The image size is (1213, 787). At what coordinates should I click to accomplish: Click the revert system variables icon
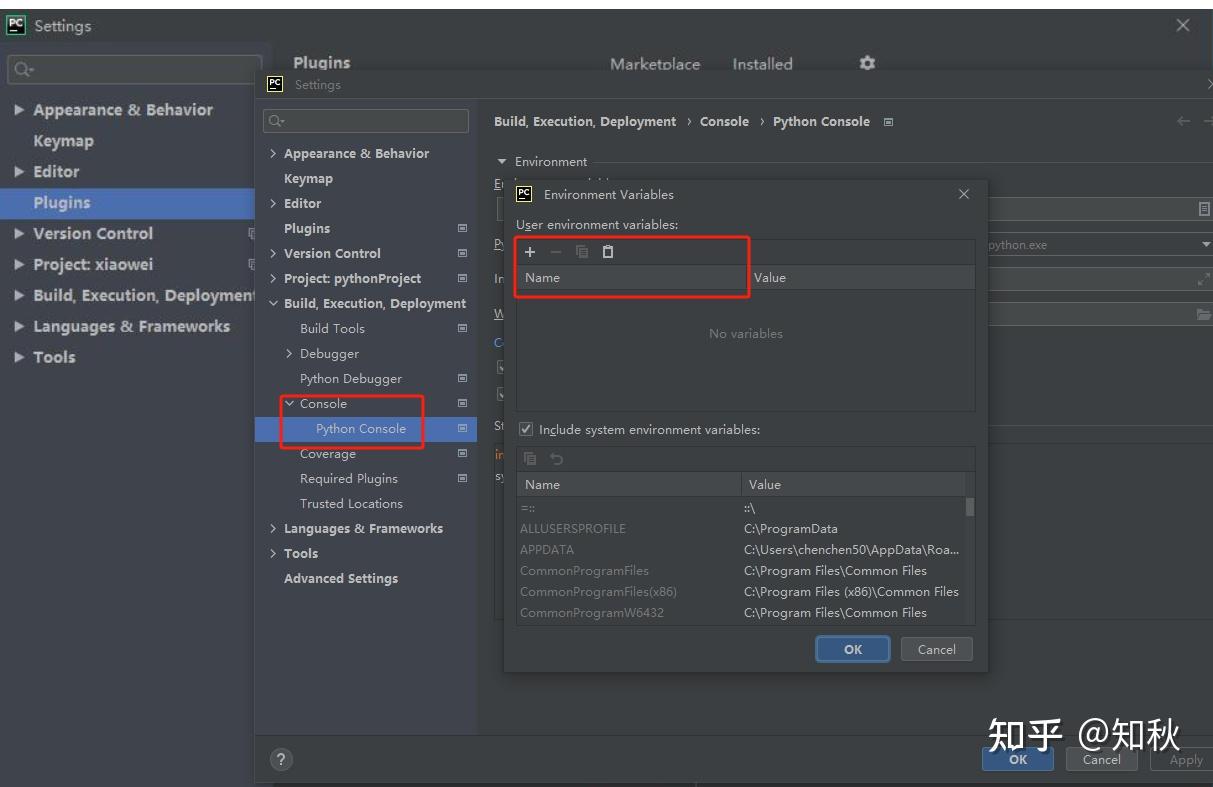557,459
